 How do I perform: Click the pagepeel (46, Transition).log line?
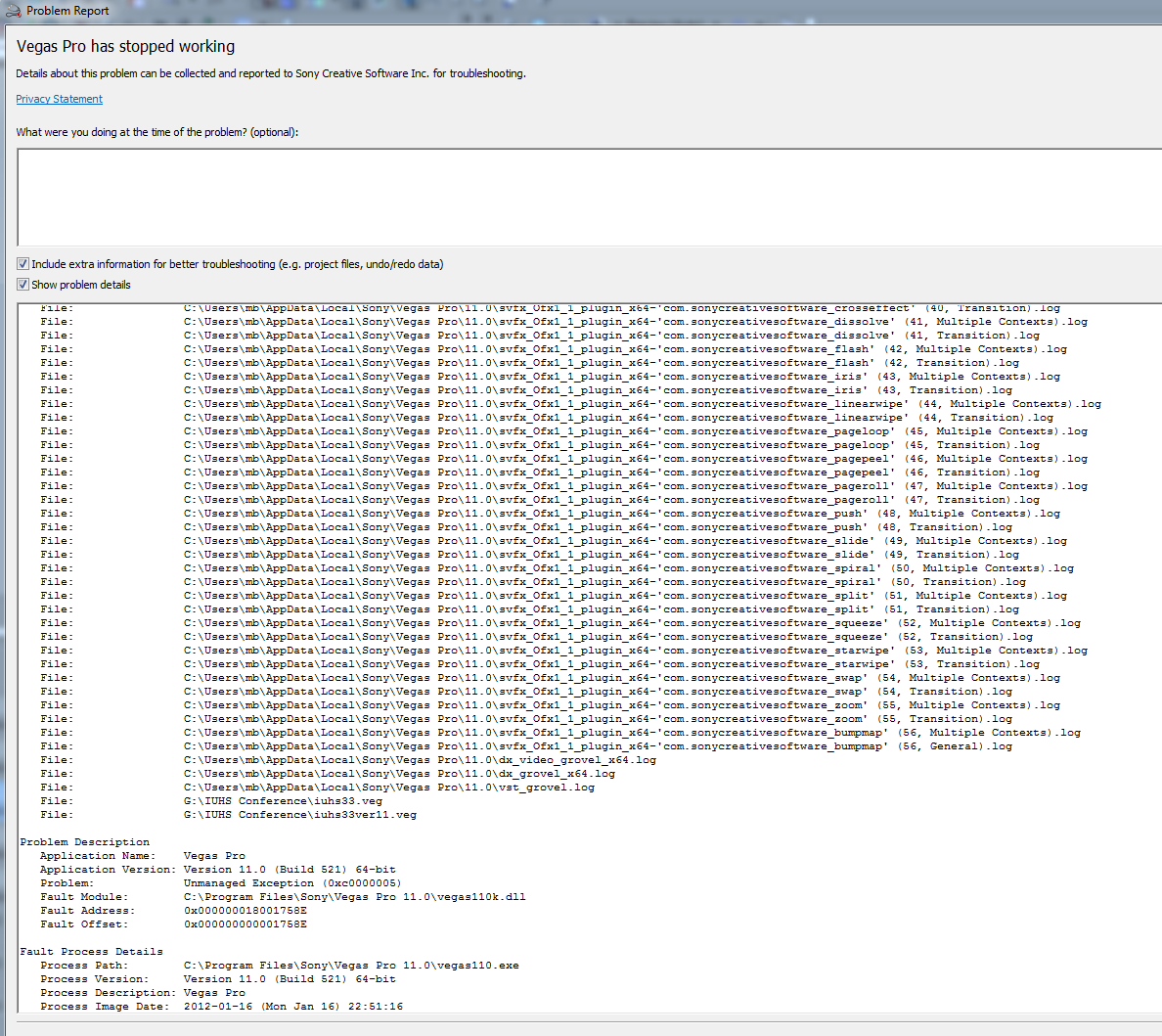540,473
